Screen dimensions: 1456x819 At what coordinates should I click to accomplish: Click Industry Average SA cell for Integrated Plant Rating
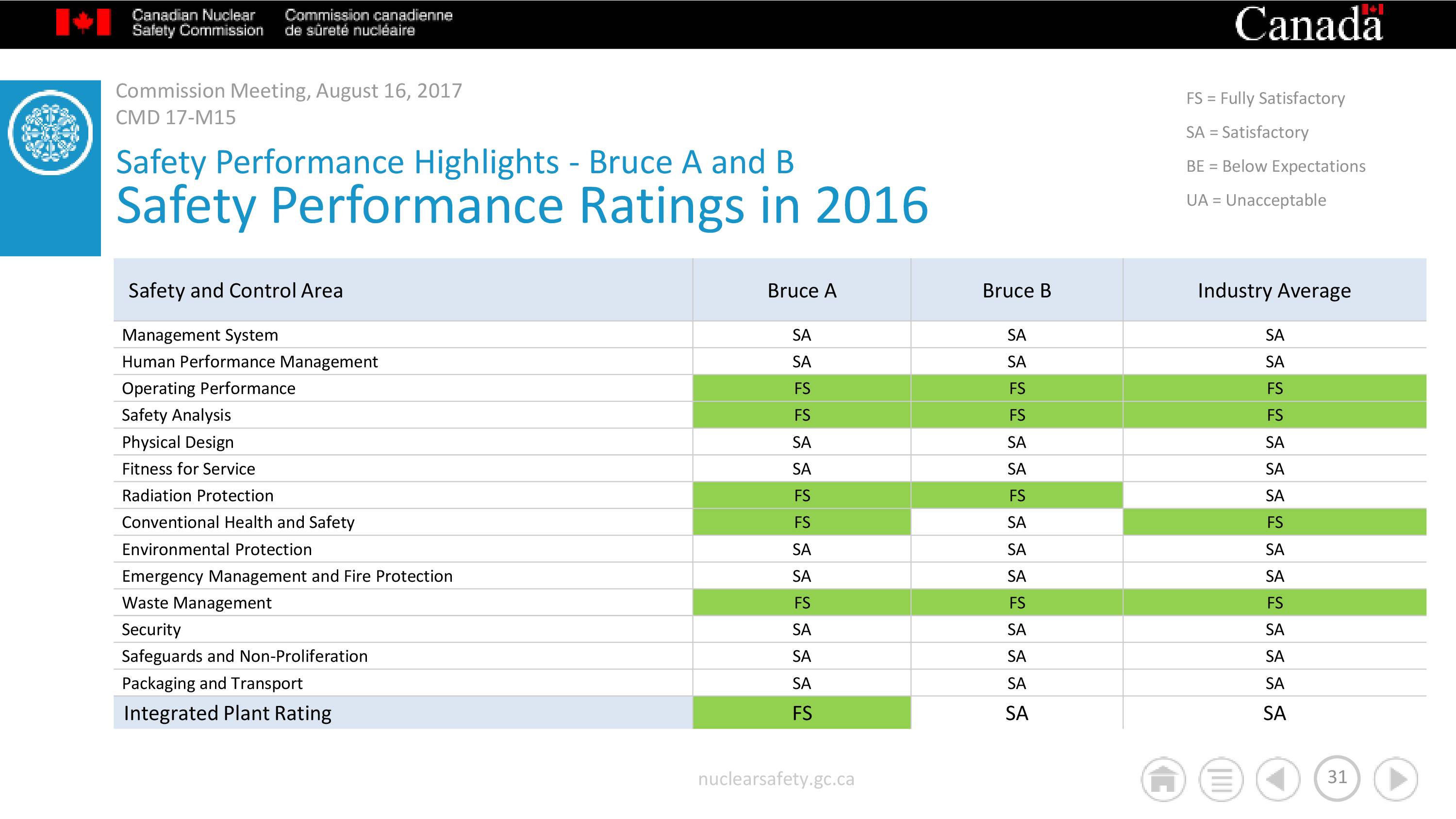pos(1274,713)
